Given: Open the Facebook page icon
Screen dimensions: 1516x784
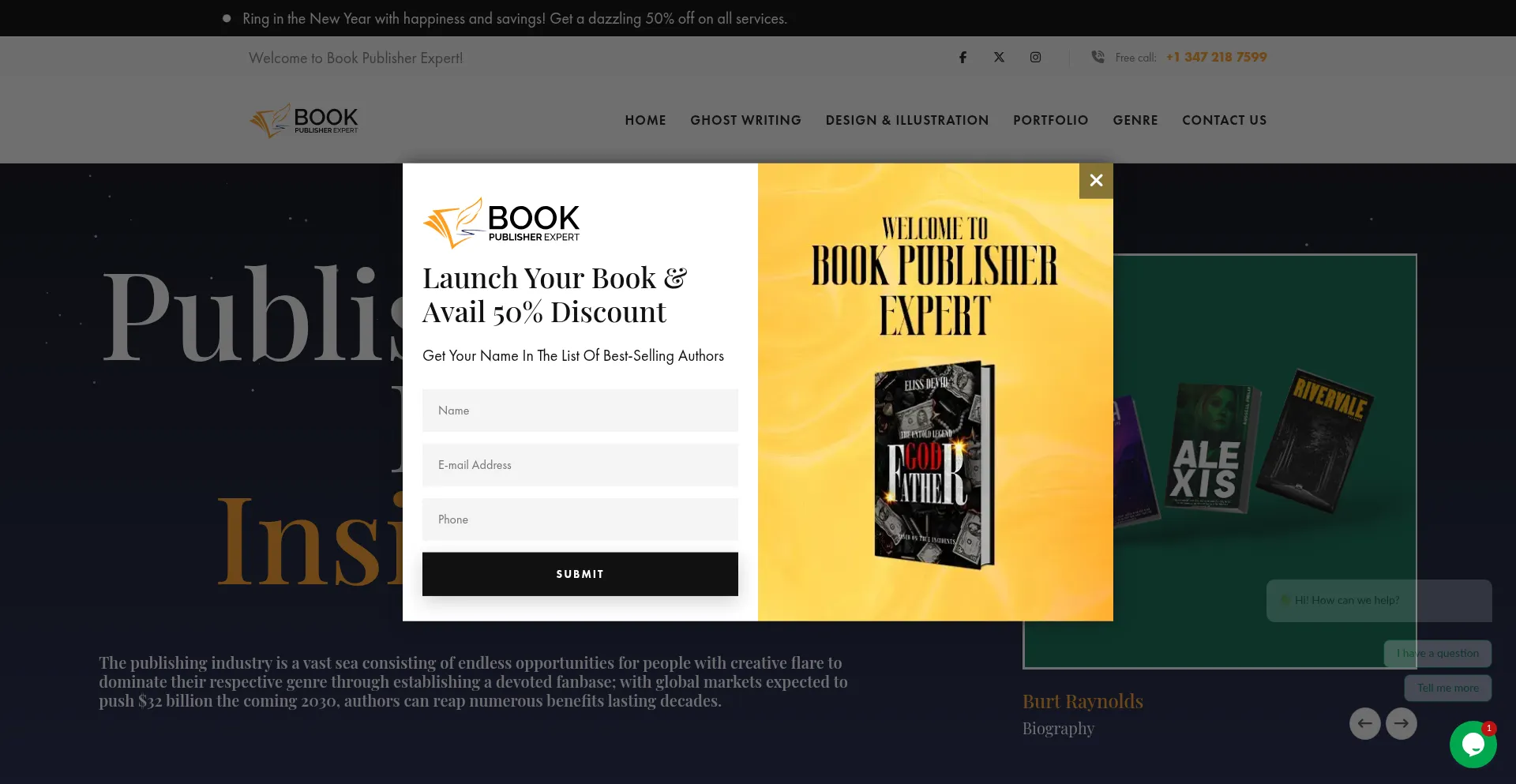Looking at the screenshot, I should point(963,58).
